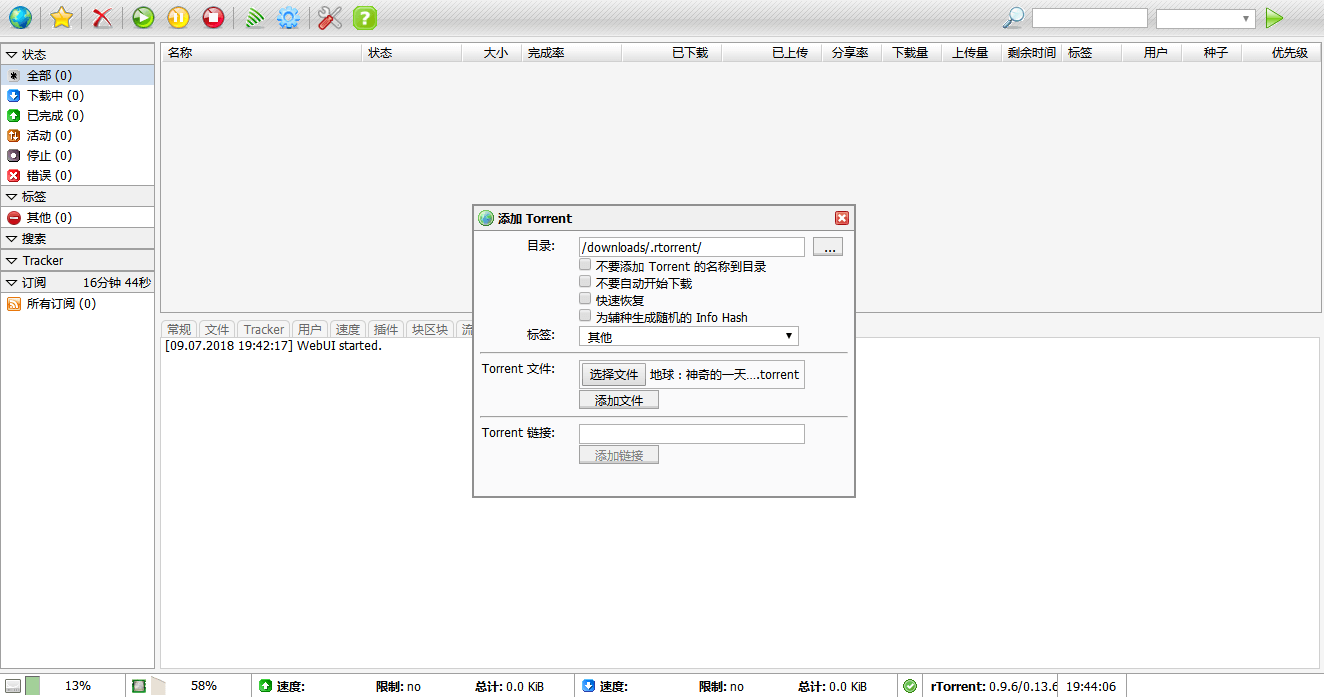Switch to the 常规 tab
The image size is (1324, 697).
point(179,329)
